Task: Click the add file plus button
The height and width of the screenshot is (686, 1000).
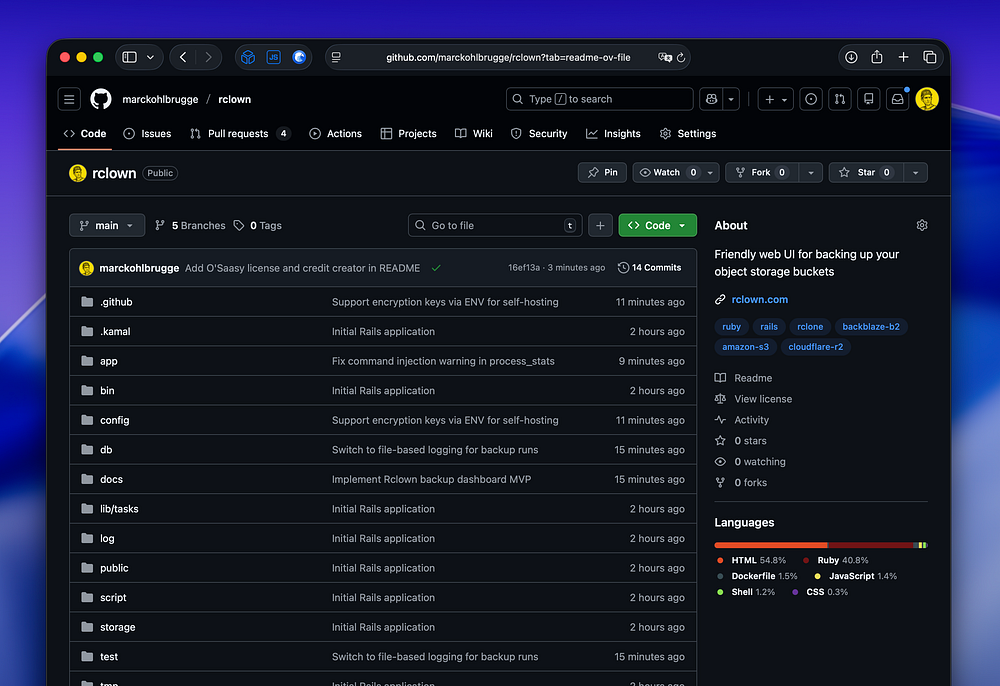Action: tap(600, 226)
